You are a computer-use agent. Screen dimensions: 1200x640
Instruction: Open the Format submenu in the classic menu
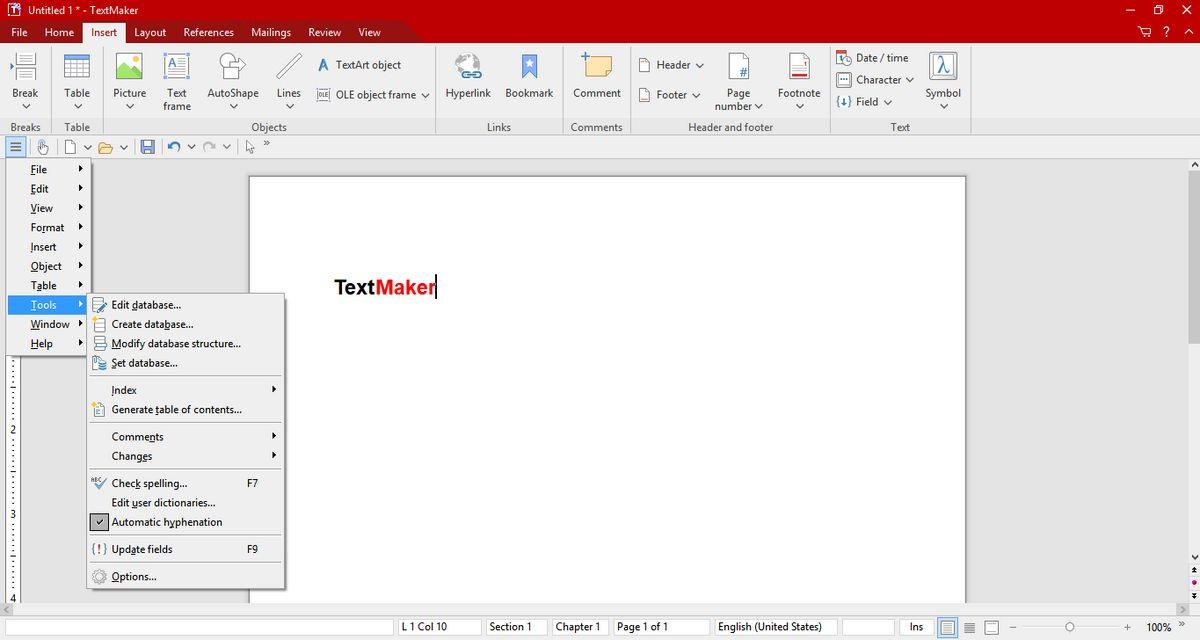(48, 227)
